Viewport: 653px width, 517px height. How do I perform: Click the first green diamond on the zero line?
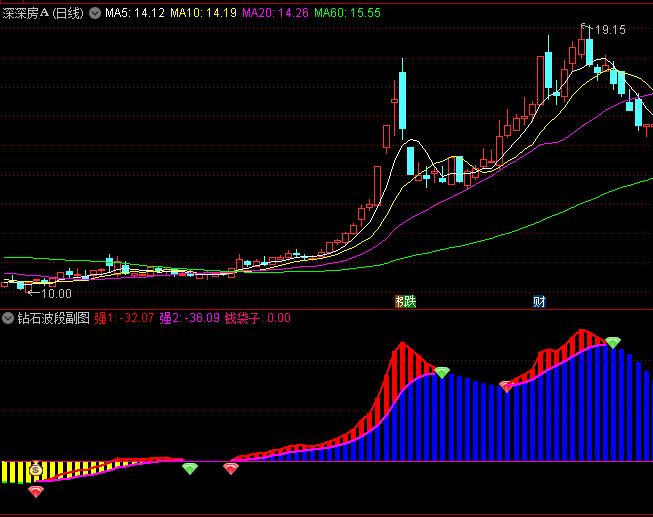point(190,469)
